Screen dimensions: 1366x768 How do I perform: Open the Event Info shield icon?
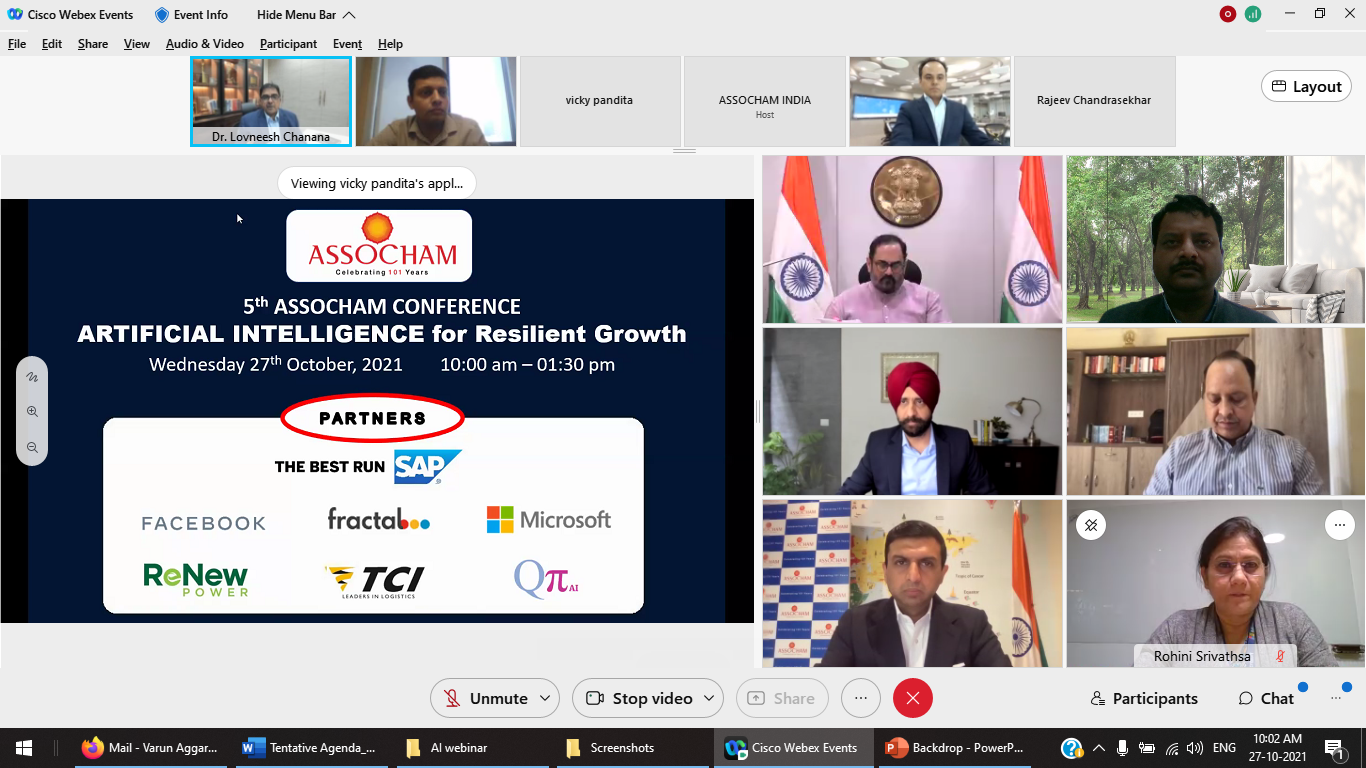click(x=162, y=15)
